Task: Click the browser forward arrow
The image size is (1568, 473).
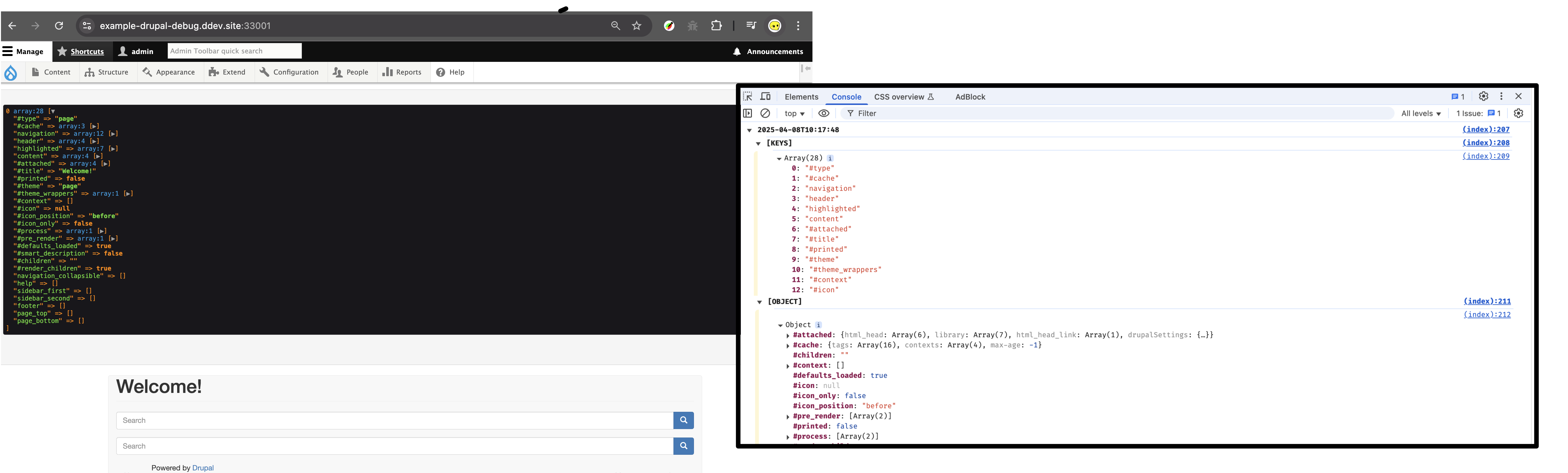Action: coord(35,26)
